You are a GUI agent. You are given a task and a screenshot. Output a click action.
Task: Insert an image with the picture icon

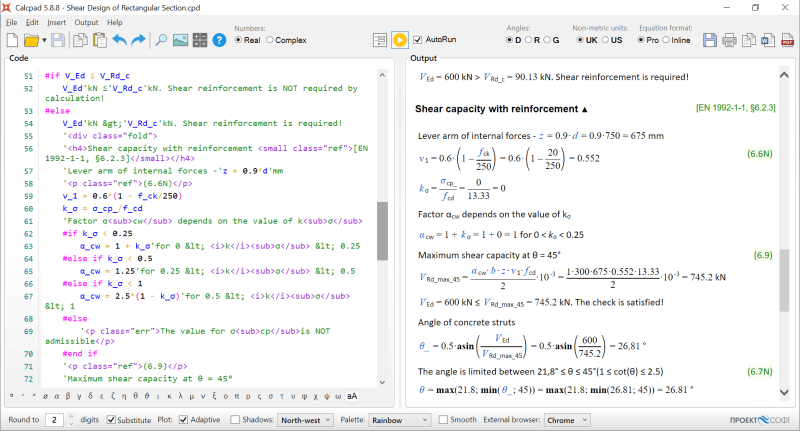(x=181, y=40)
